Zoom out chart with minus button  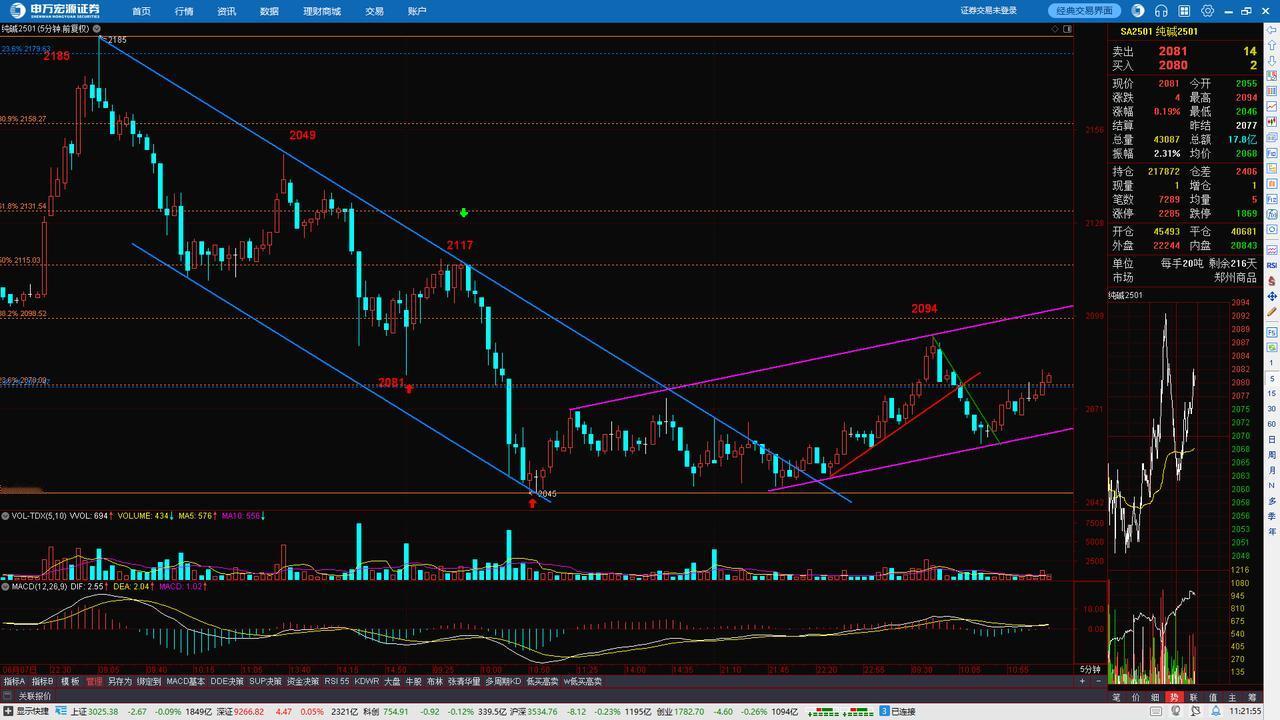[x=1099, y=681]
